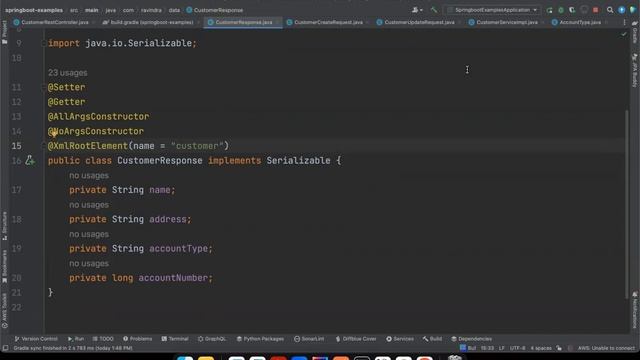This screenshot has width=640, height=360.
Task: Open the Services tool window
Action: coord(400,339)
